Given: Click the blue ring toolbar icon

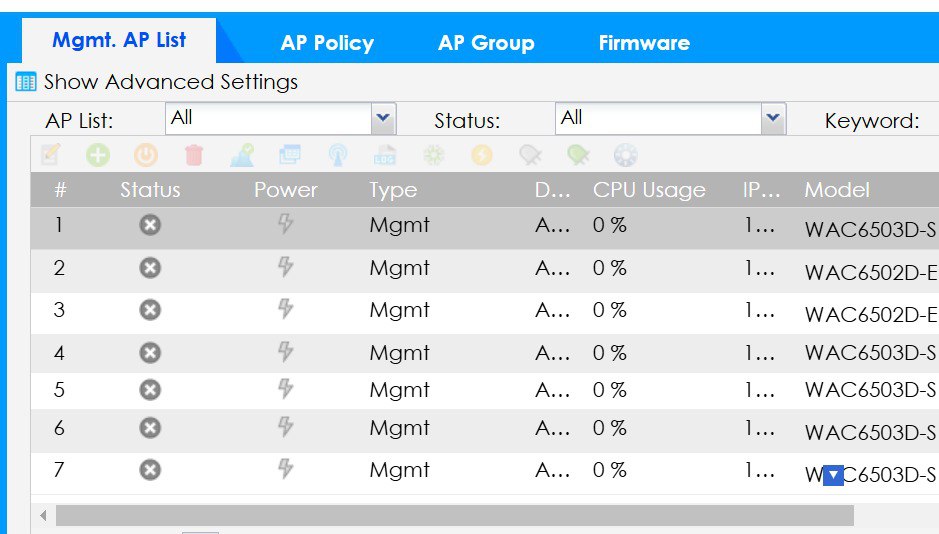Looking at the screenshot, I should point(626,155).
